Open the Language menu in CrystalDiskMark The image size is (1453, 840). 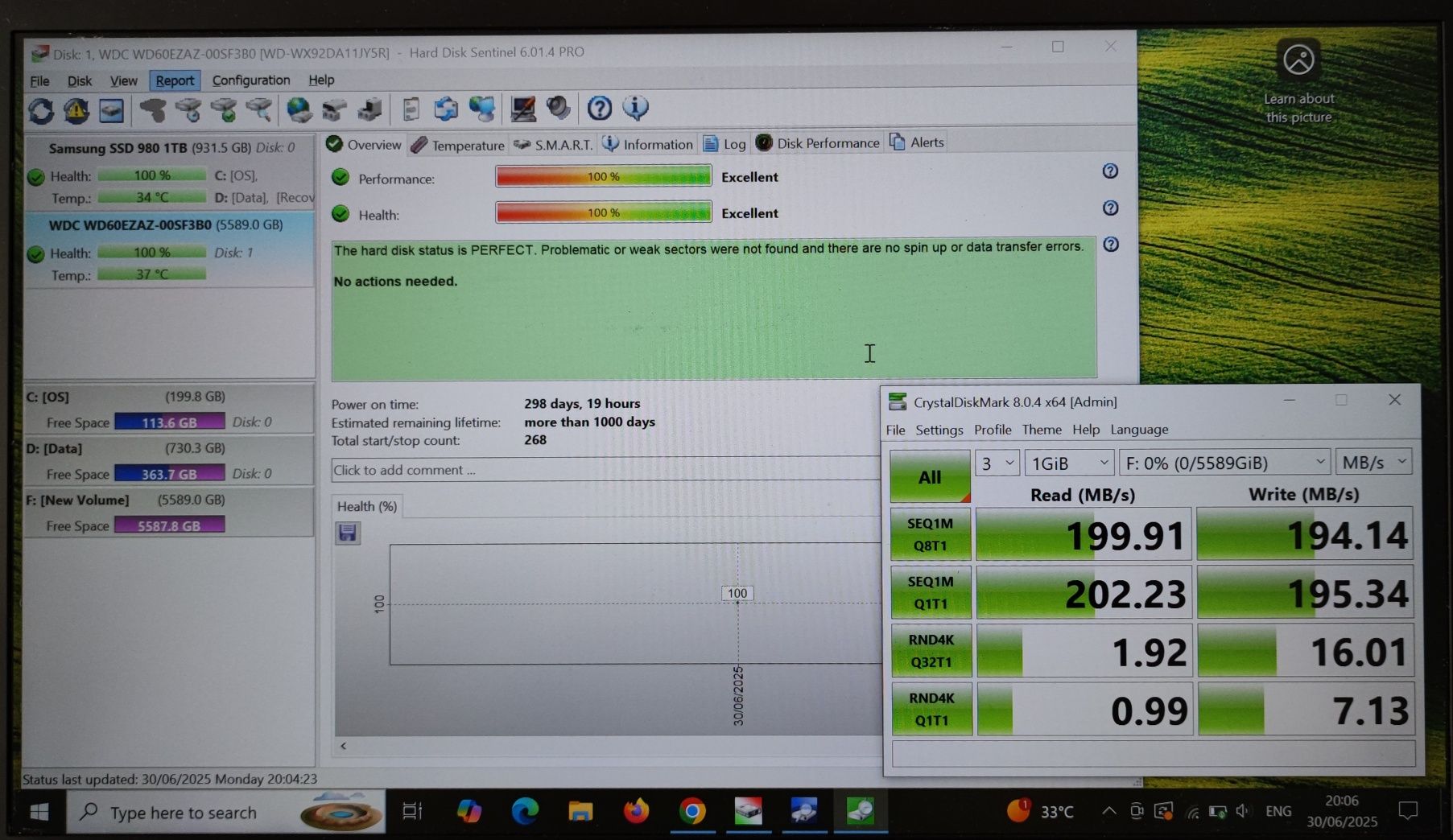1139,430
